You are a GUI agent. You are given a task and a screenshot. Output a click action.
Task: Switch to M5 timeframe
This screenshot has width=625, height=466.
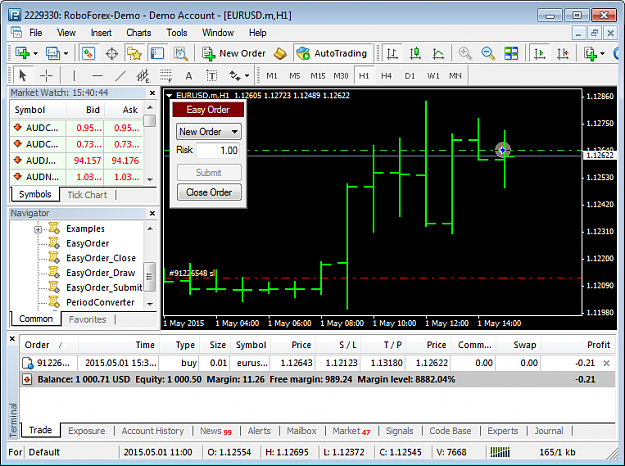pos(295,76)
